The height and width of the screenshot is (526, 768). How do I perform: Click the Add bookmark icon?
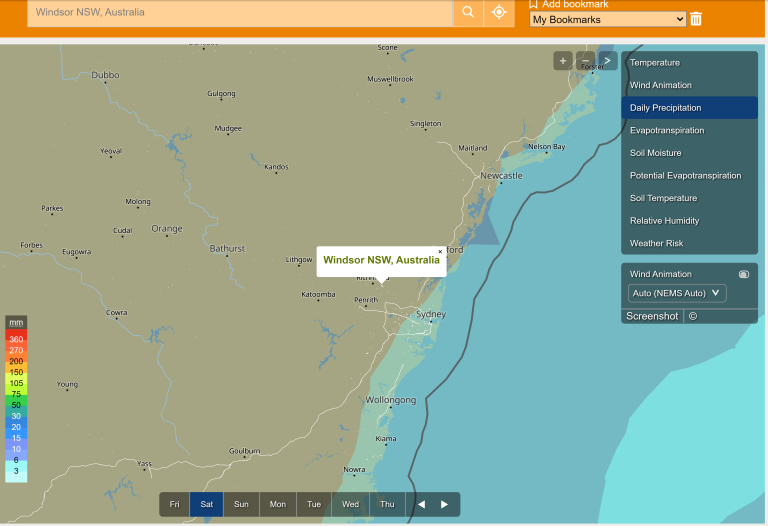[533, 4]
